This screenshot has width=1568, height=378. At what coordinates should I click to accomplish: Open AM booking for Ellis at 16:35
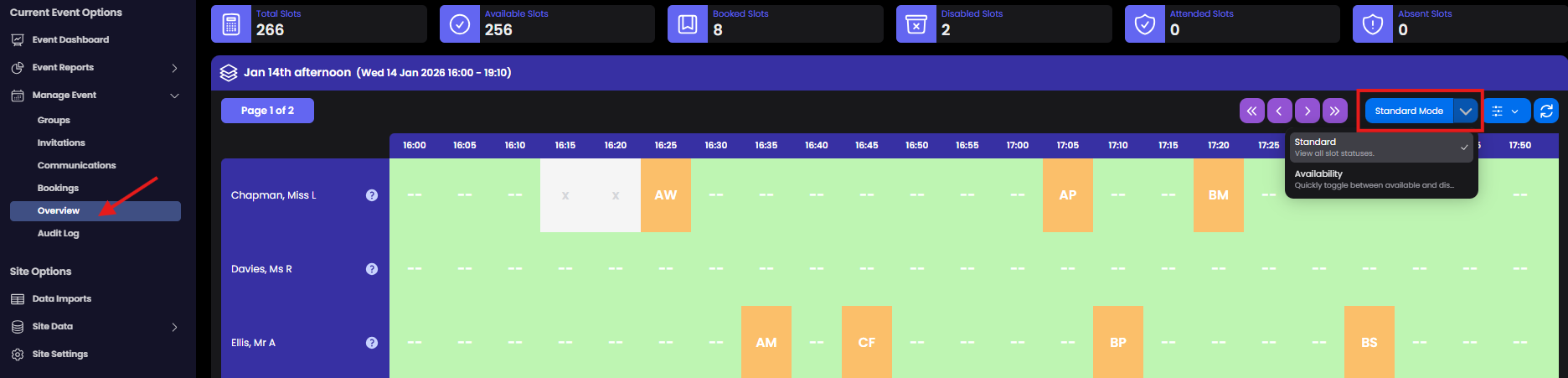click(x=766, y=342)
